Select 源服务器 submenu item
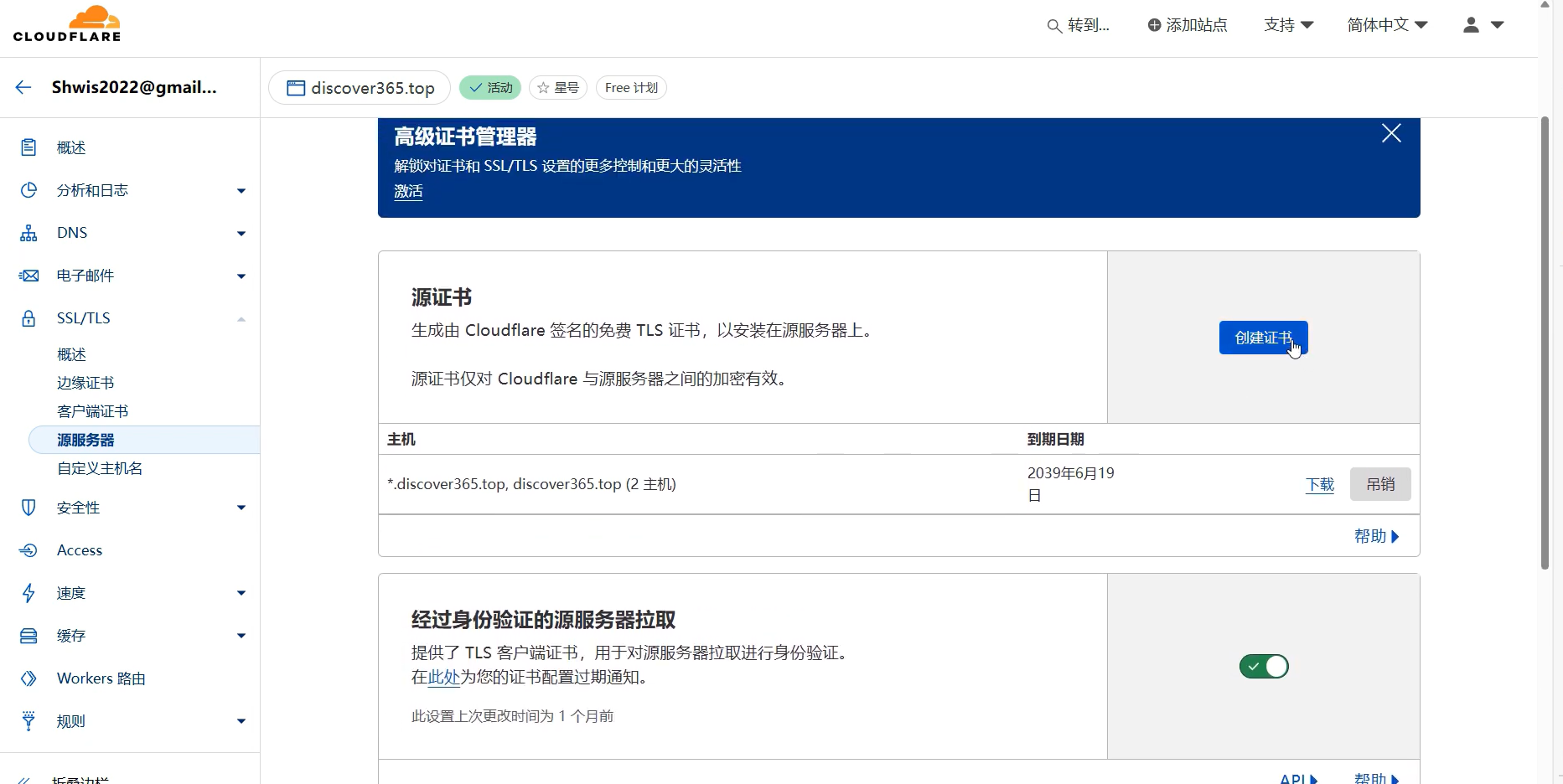Image resolution: width=1563 pixels, height=784 pixels. point(144,440)
